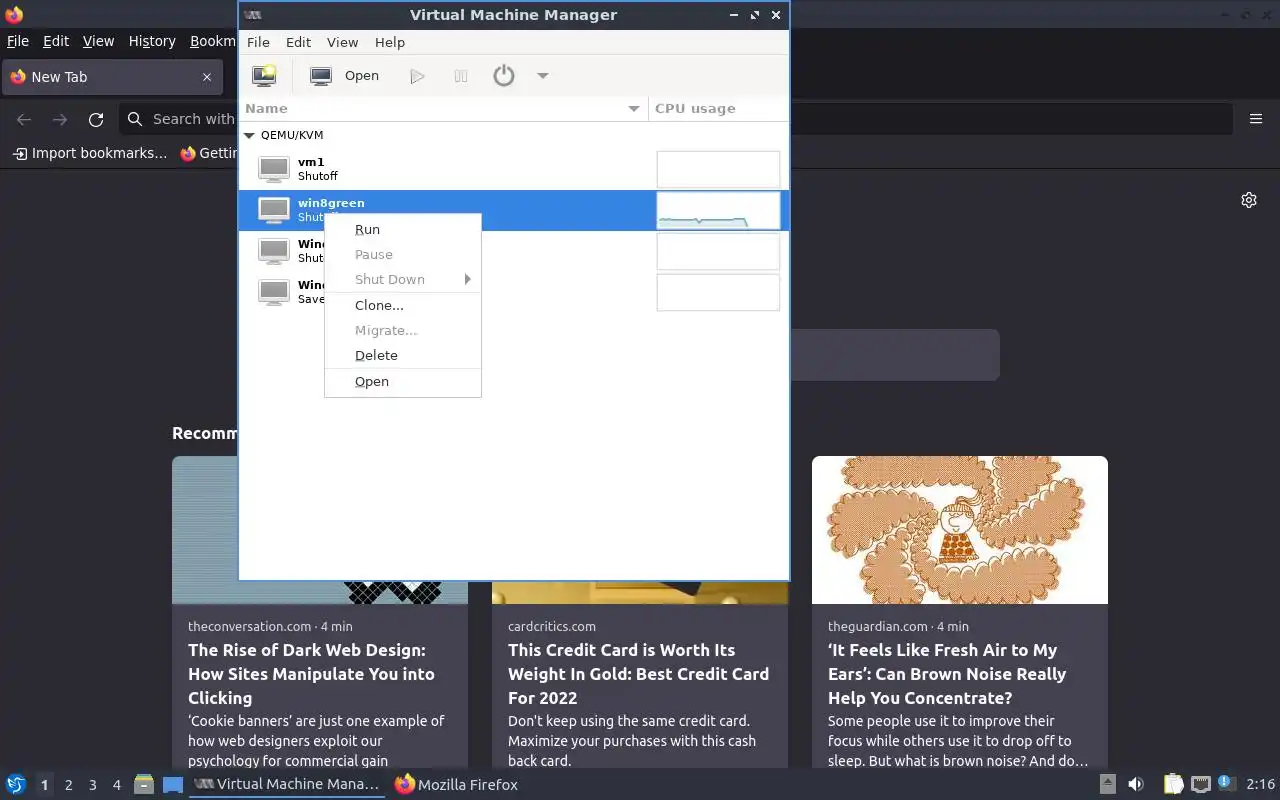Click the vm1 monitor icon
1280x800 pixels.
(274, 169)
